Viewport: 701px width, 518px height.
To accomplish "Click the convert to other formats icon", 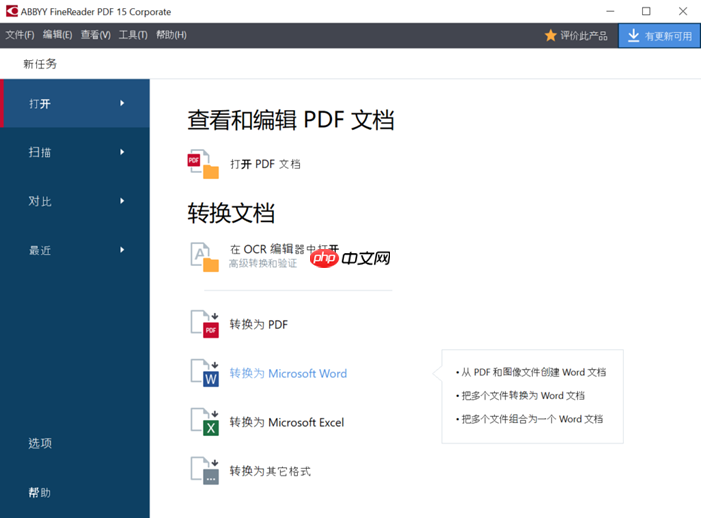I will [x=205, y=470].
